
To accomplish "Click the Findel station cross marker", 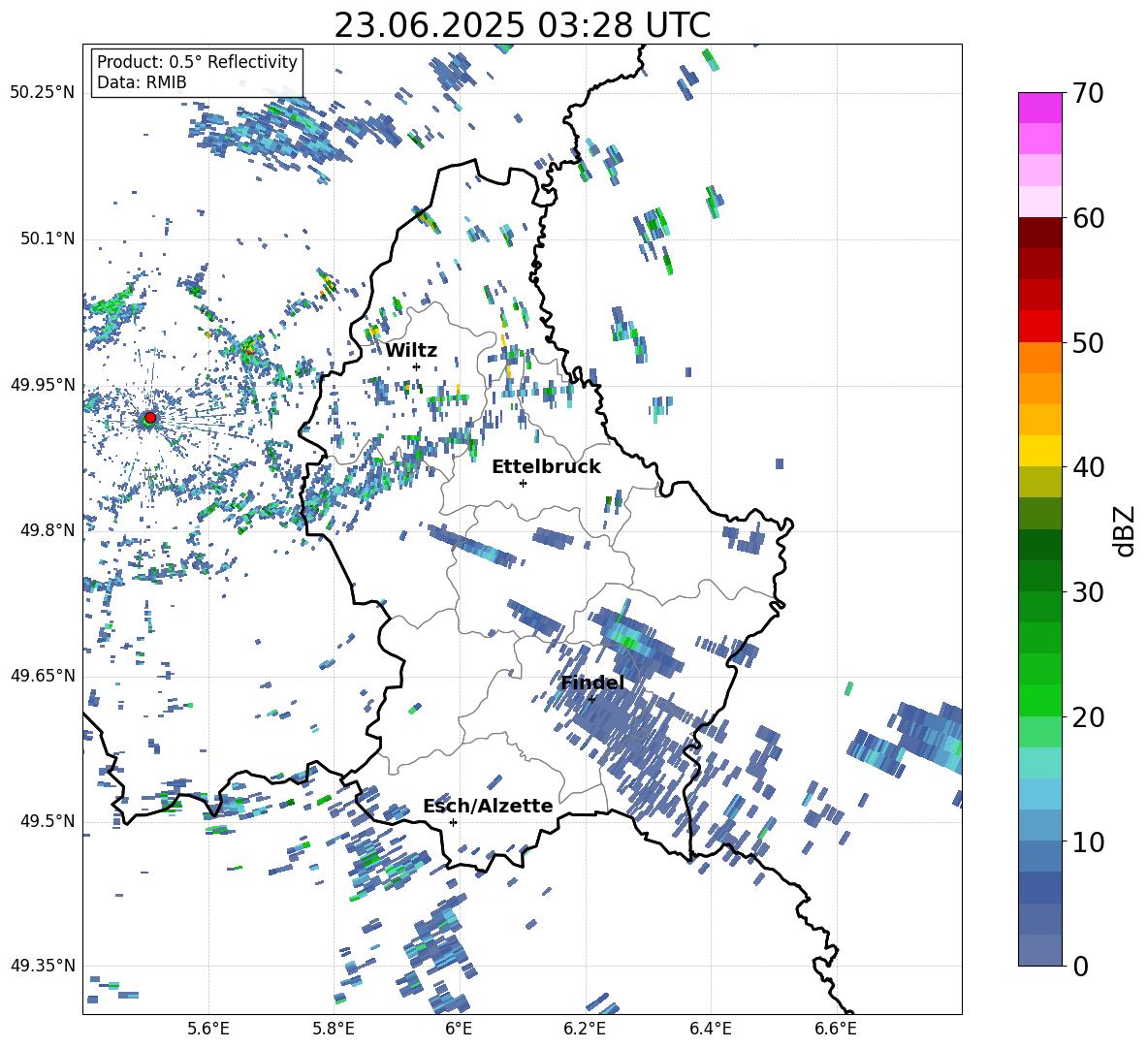I will tap(592, 699).
